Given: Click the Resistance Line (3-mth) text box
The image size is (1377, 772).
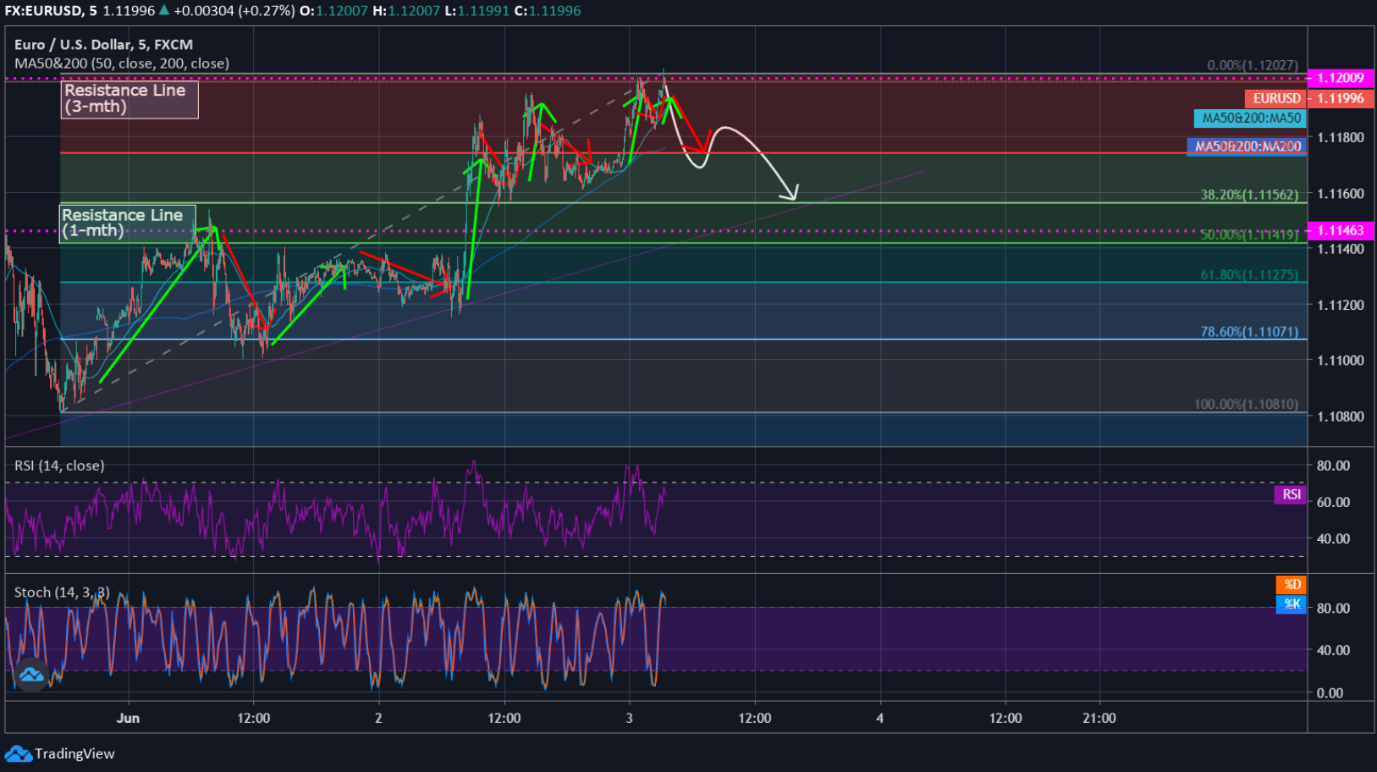Looking at the screenshot, I should click(129, 98).
